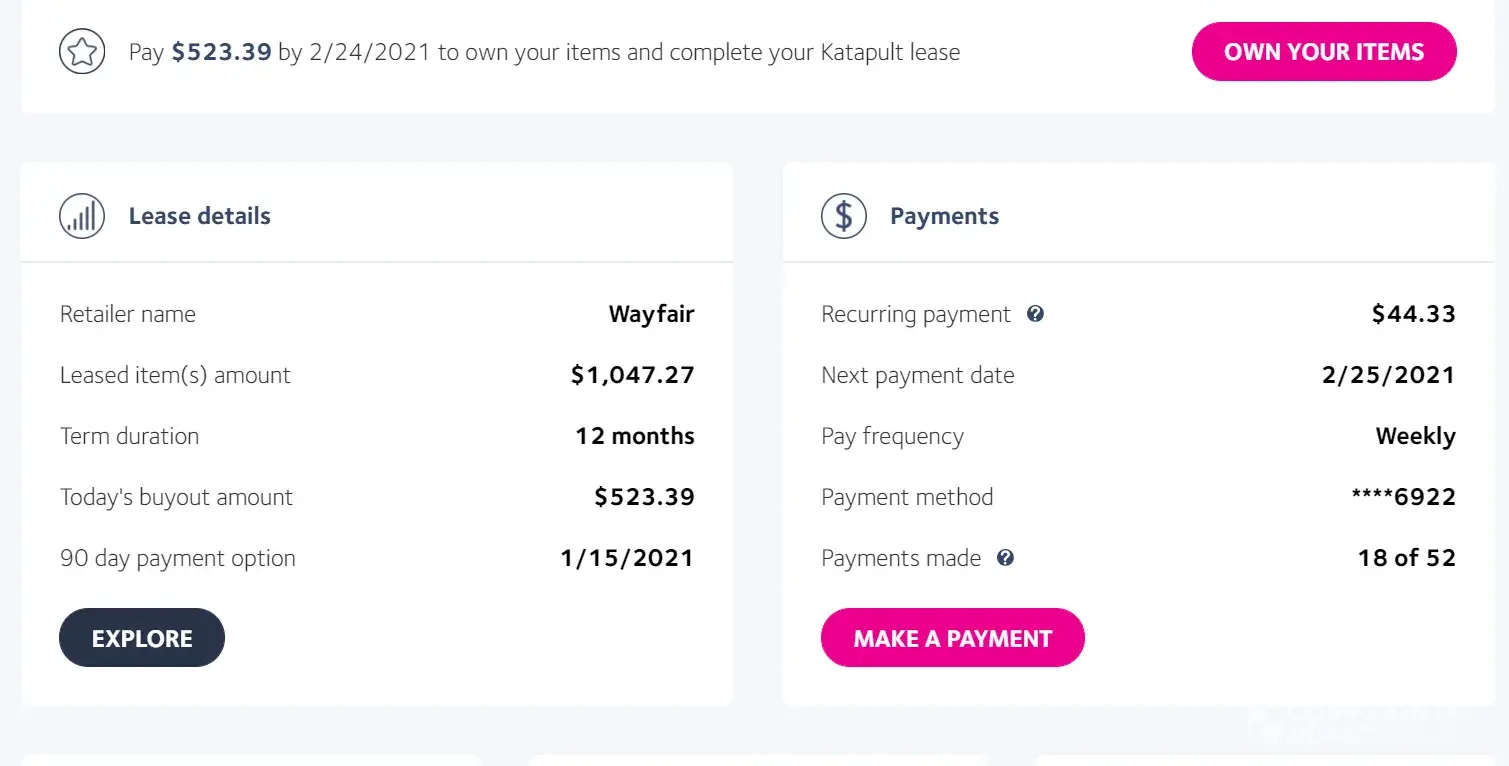
Task: Select the Payments heading
Action: click(x=944, y=216)
